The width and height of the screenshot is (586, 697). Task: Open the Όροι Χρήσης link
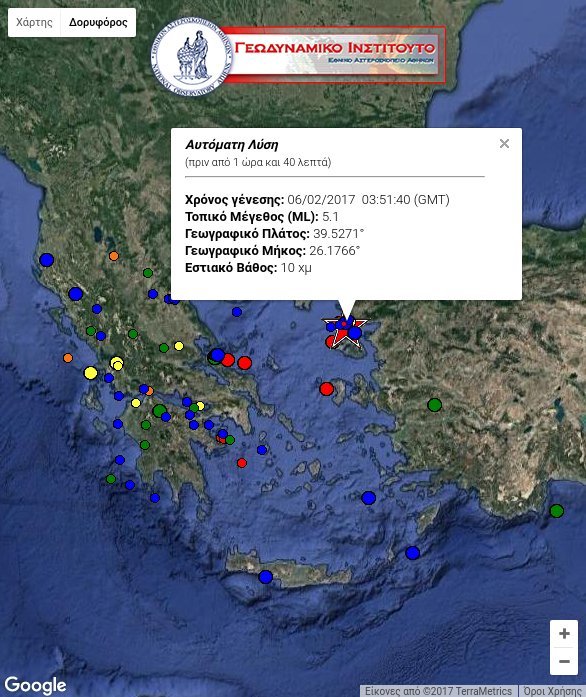click(x=553, y=691)
